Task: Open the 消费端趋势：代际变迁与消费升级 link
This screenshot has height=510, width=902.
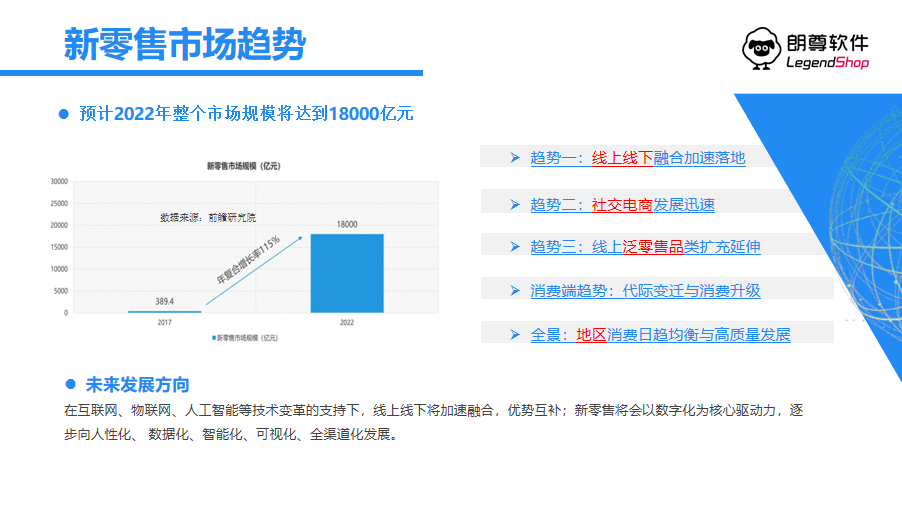Action: pyautogui.click(x=645, y=291)
